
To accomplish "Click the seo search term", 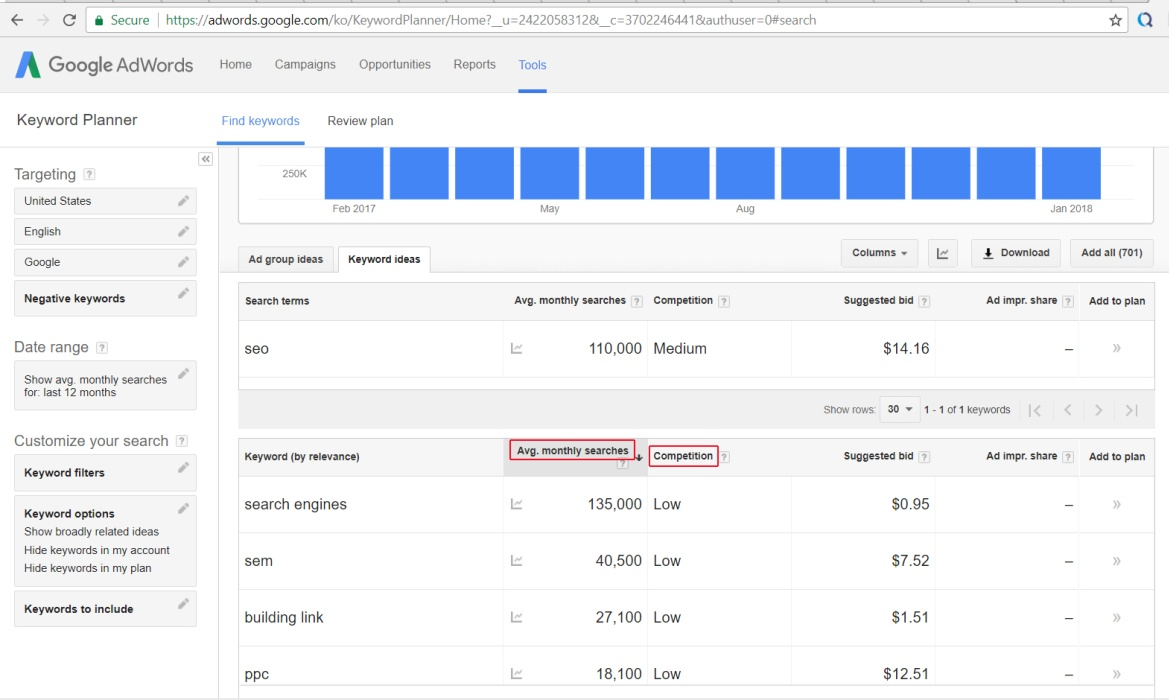I will pyautogui.click(x=256, y=349).
